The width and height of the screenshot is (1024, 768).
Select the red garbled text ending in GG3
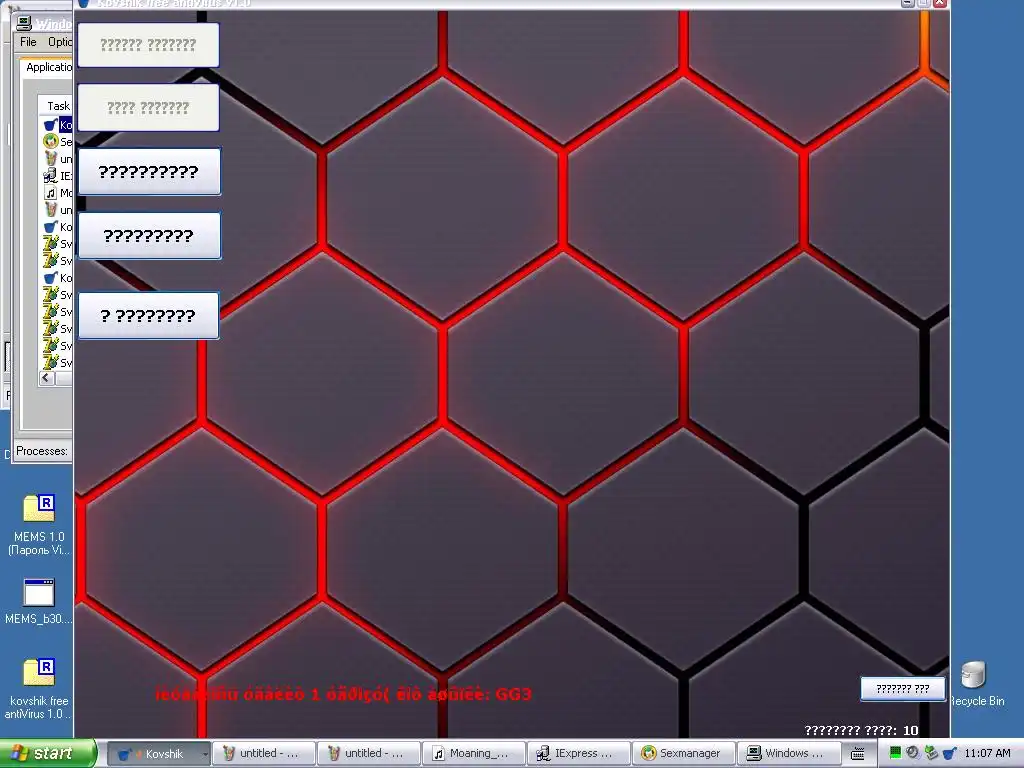[344, 694]
